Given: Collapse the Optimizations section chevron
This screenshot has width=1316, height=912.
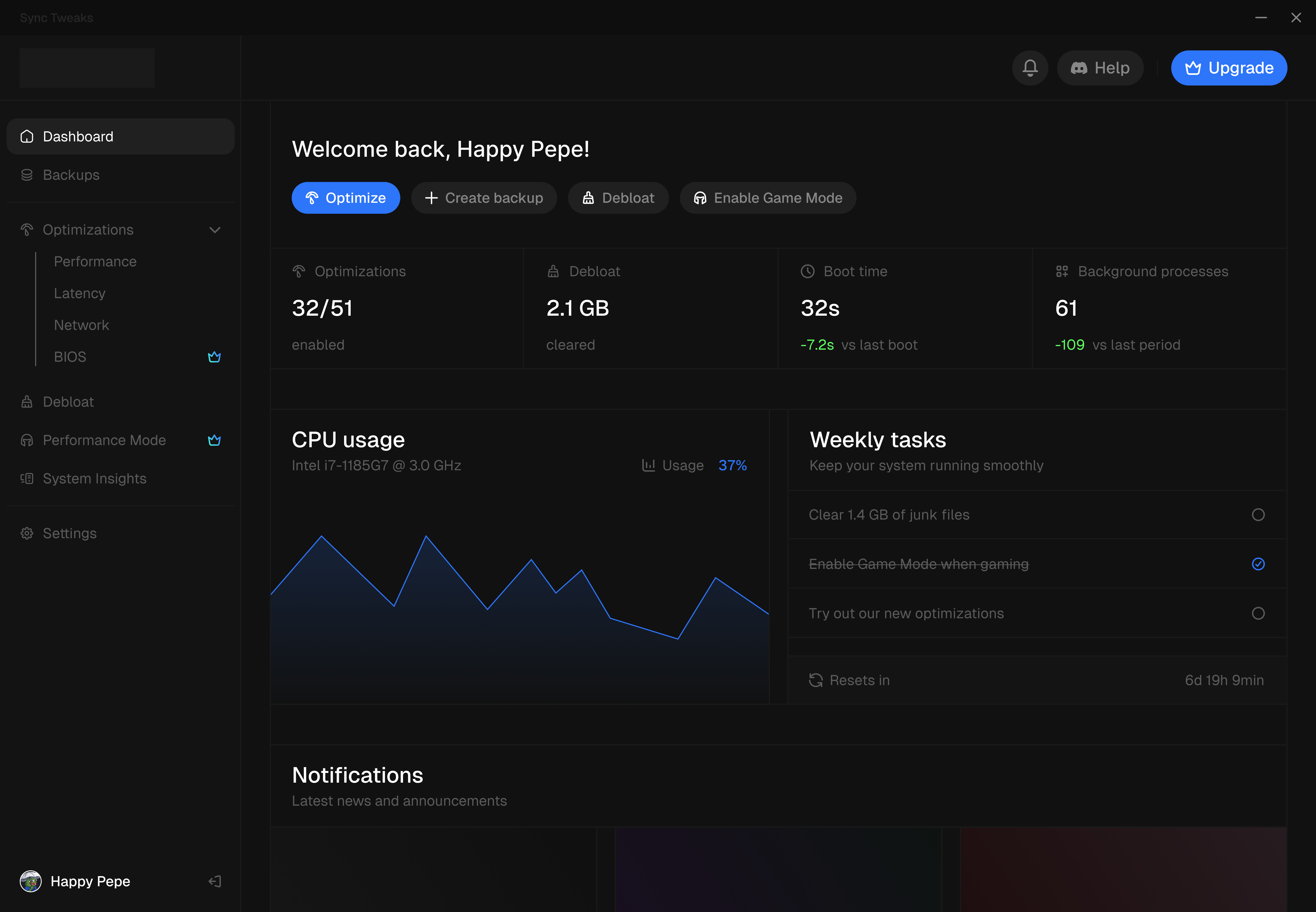Looking at the screenshot, I should 215,230.
